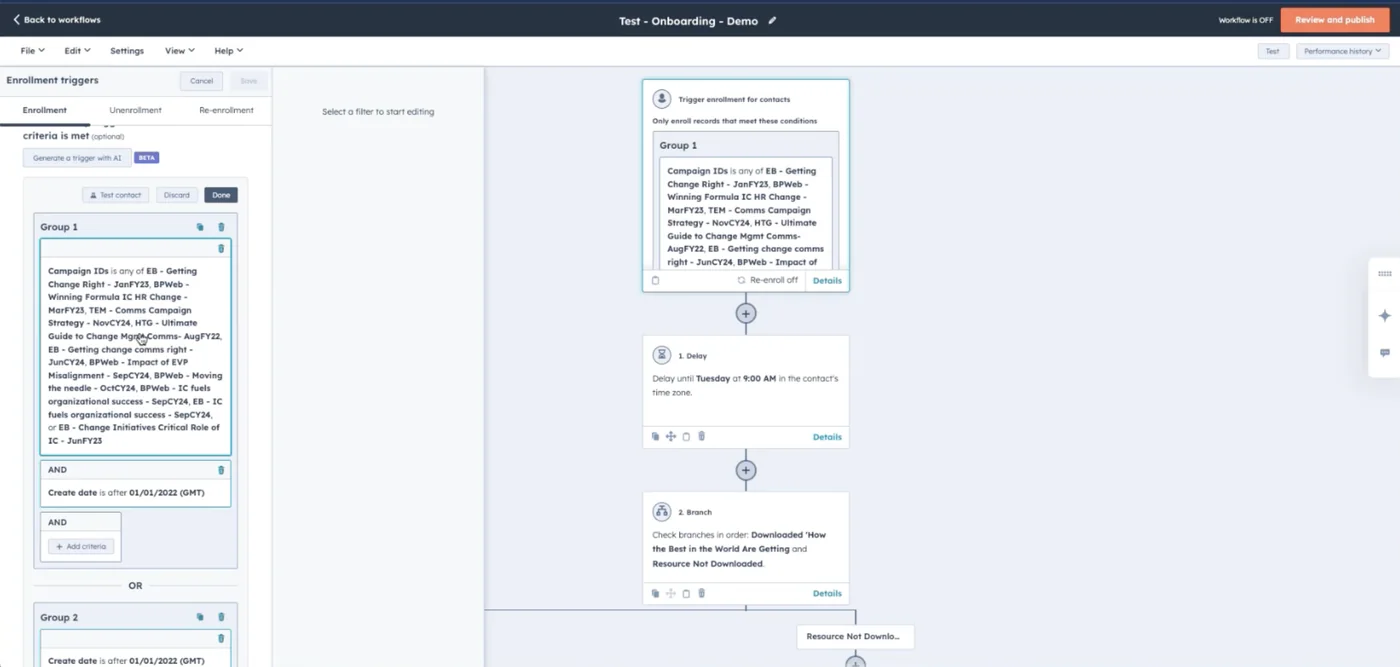Copy the Delay action clipboard icon
This screenshot has height=667, width=1400.
pos(686,437)
